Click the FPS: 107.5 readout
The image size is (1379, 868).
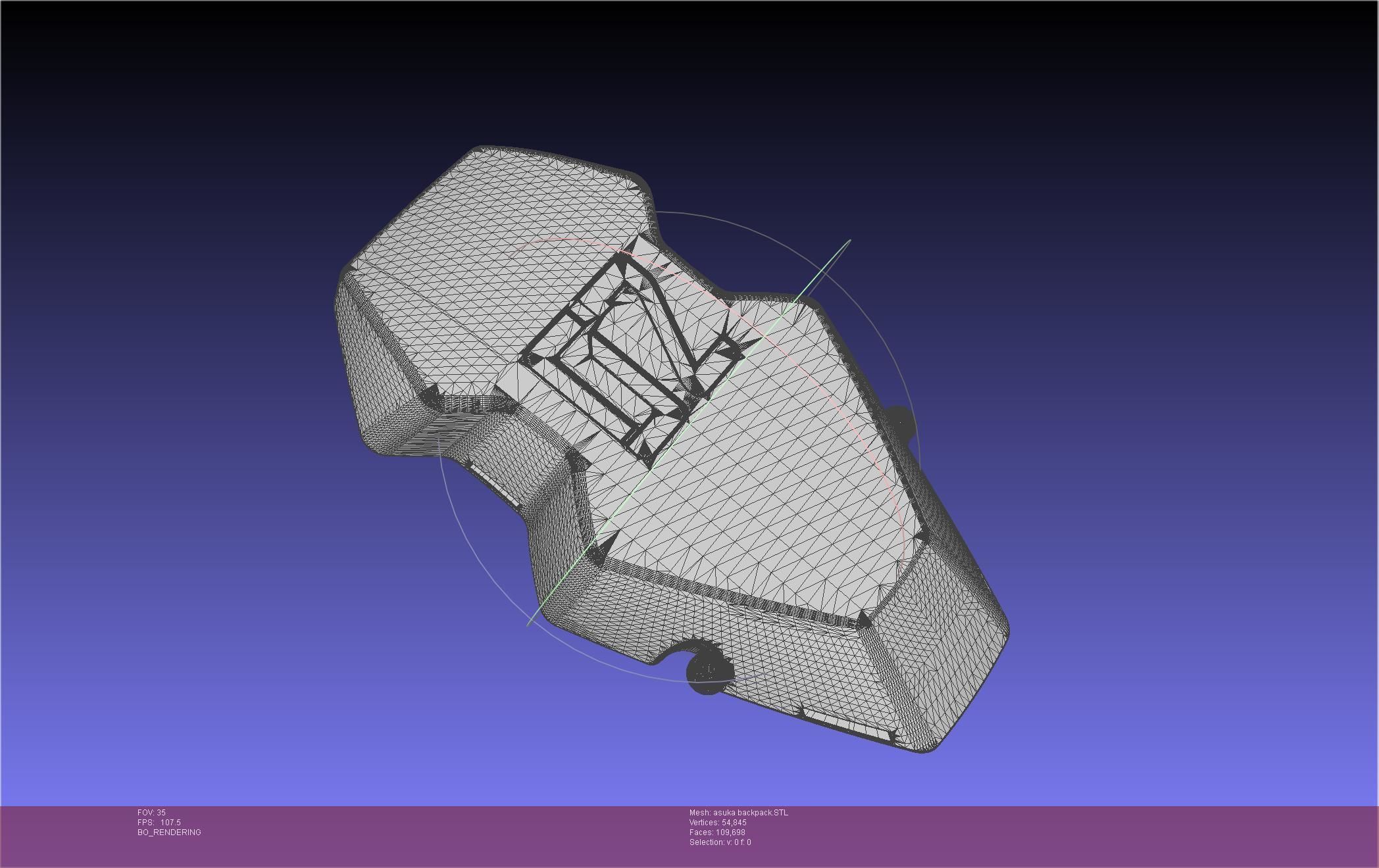tap(159, 823)
